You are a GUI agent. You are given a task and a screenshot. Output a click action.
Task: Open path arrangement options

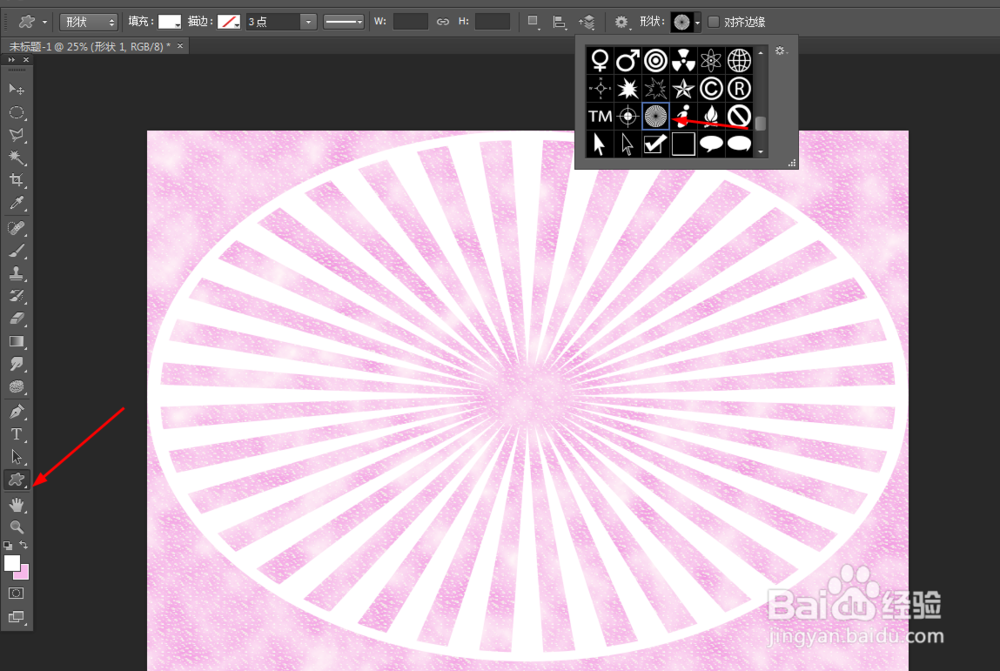(x=587, y=22)
